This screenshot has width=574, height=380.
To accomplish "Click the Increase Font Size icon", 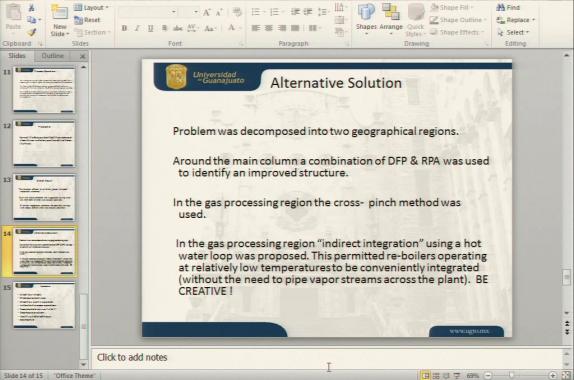I will pos(206,12).
